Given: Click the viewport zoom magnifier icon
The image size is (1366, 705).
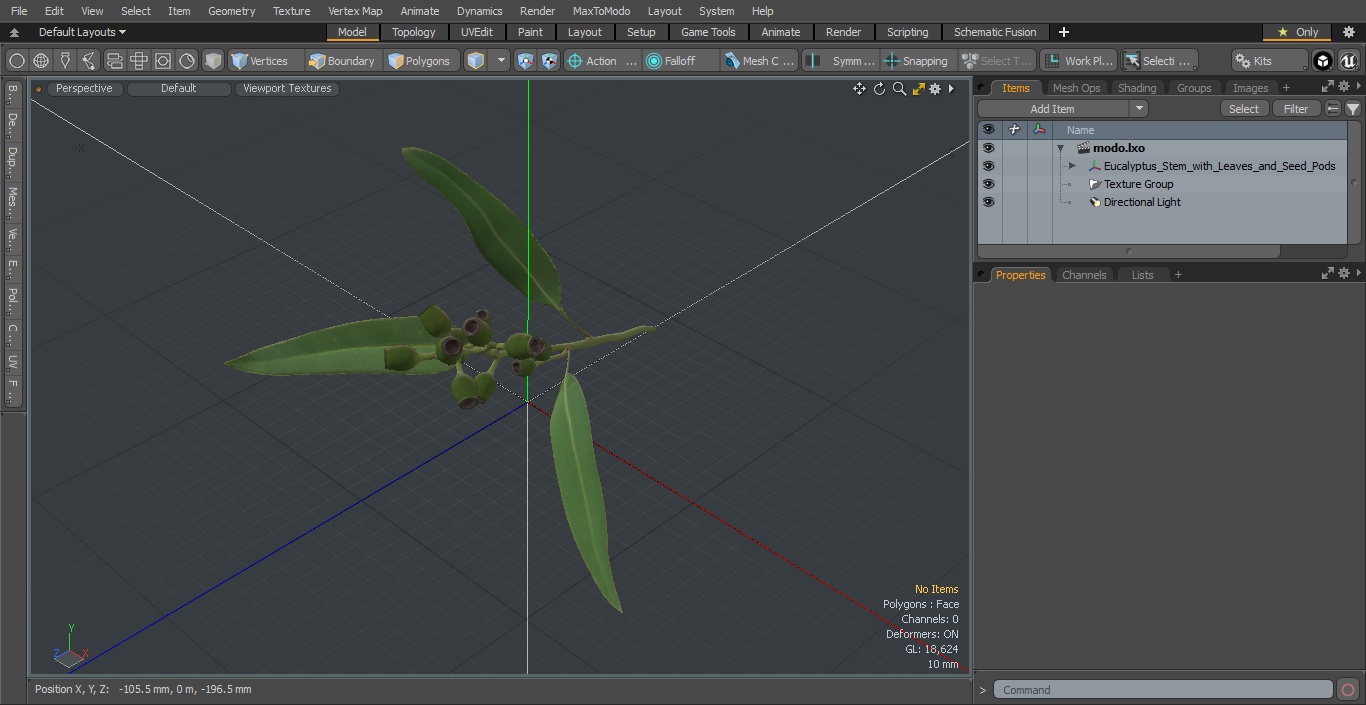Looking at the screenshot, I should tap(899, 89).
